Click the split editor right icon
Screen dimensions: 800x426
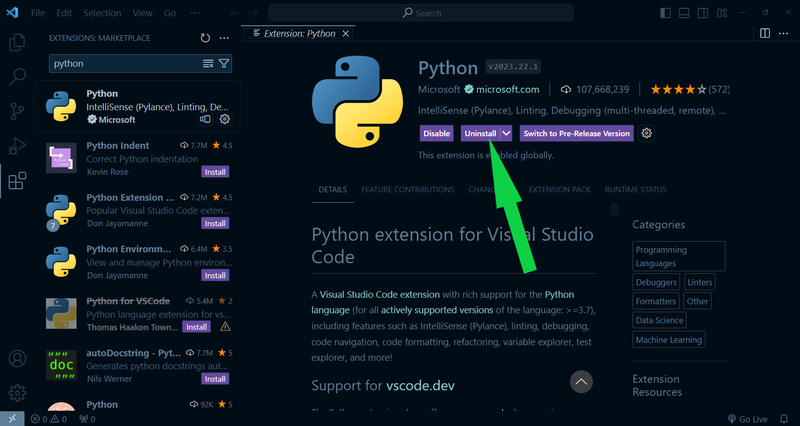click(x=765, y=33)
